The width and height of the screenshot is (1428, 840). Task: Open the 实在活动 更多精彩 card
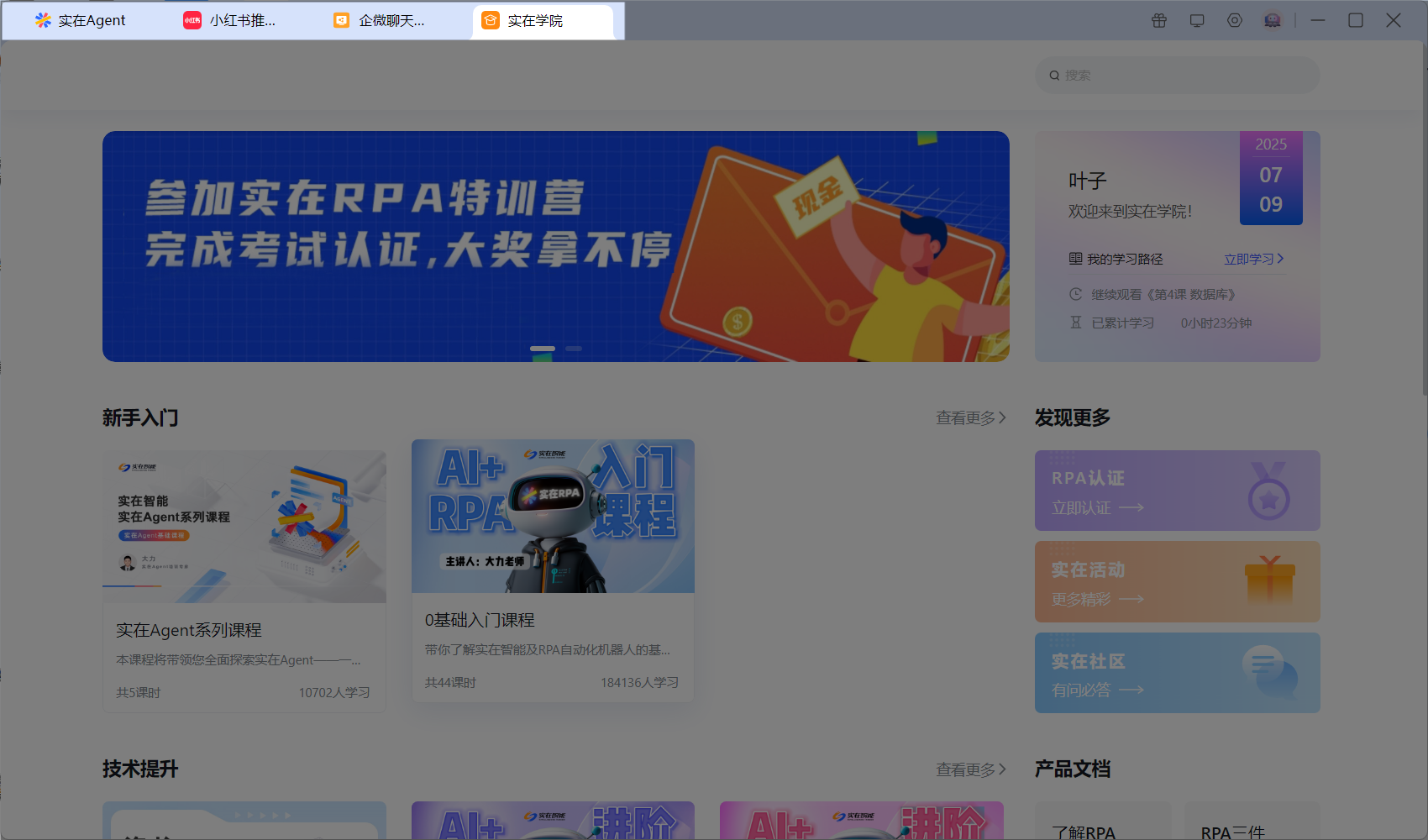pyautogui.click(x=1178, y=581)
